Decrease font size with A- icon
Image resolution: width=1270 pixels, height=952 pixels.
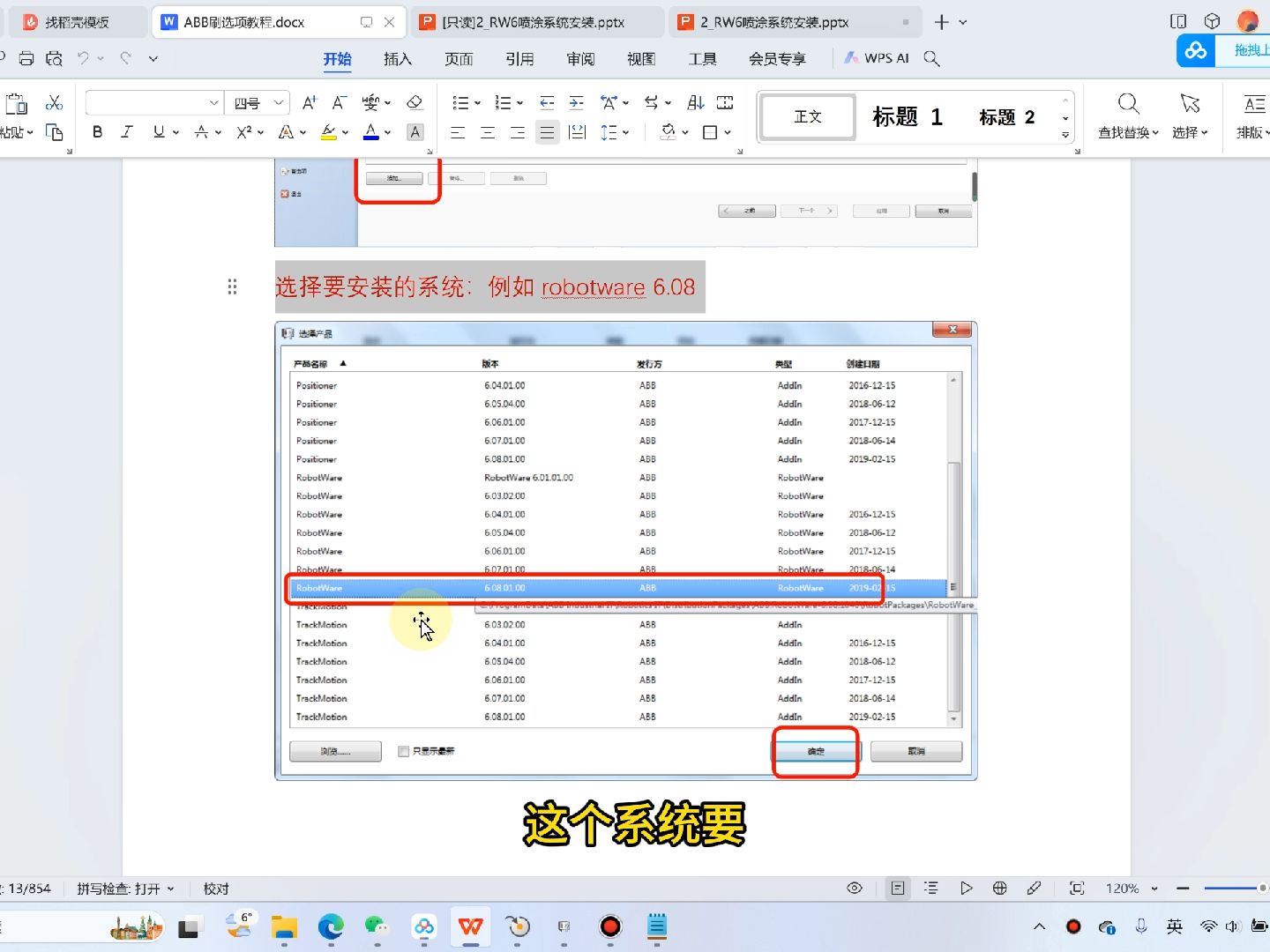coord(340,103)
